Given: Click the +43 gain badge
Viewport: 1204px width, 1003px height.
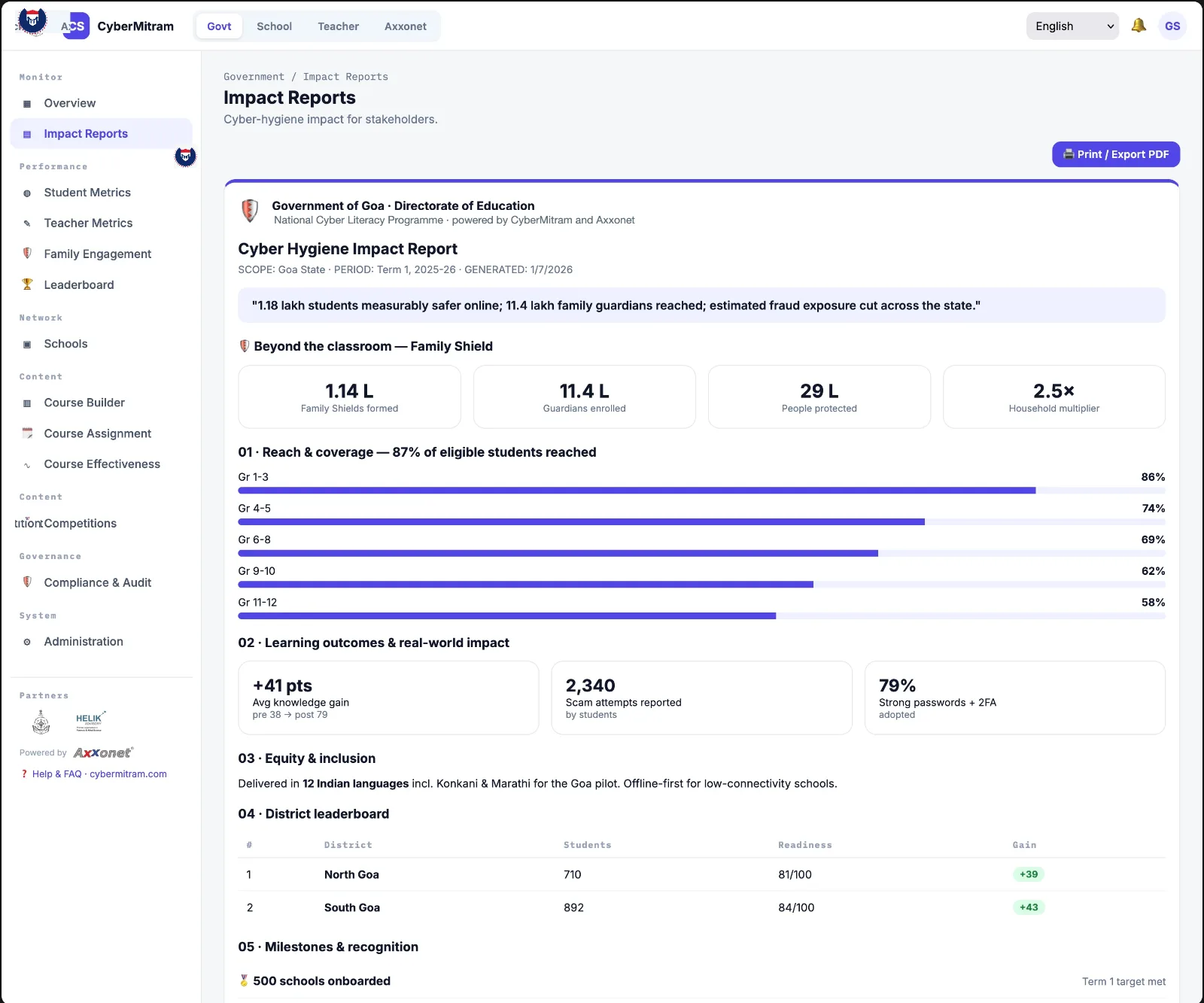Looking at the screenshot, I should 1028,907.
